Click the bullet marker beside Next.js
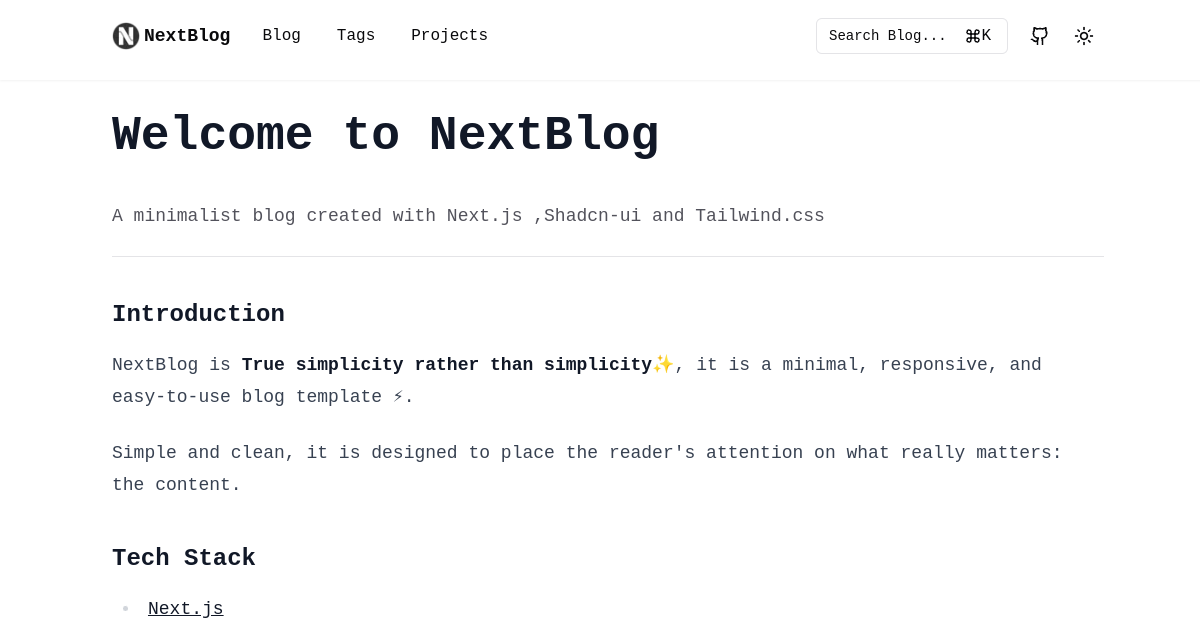Image resolution: width=1200 pixels, height=630 pixels. pyautogui.click(x=125, y=609)
